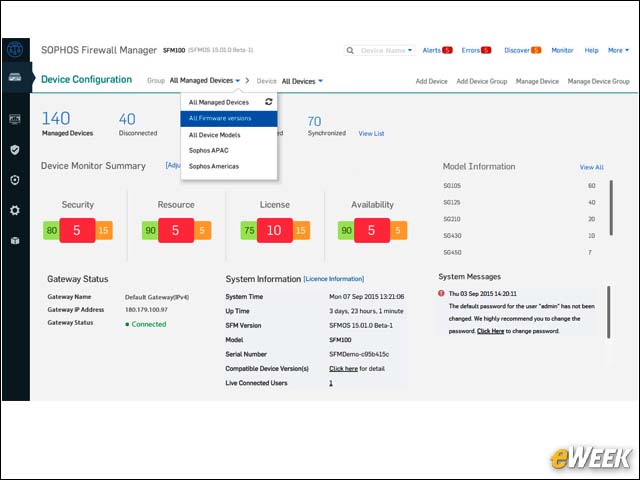Click the License red 10 status box
This screenshot has width=640, height=480.
pyautogui.click(x=275, y=230)
